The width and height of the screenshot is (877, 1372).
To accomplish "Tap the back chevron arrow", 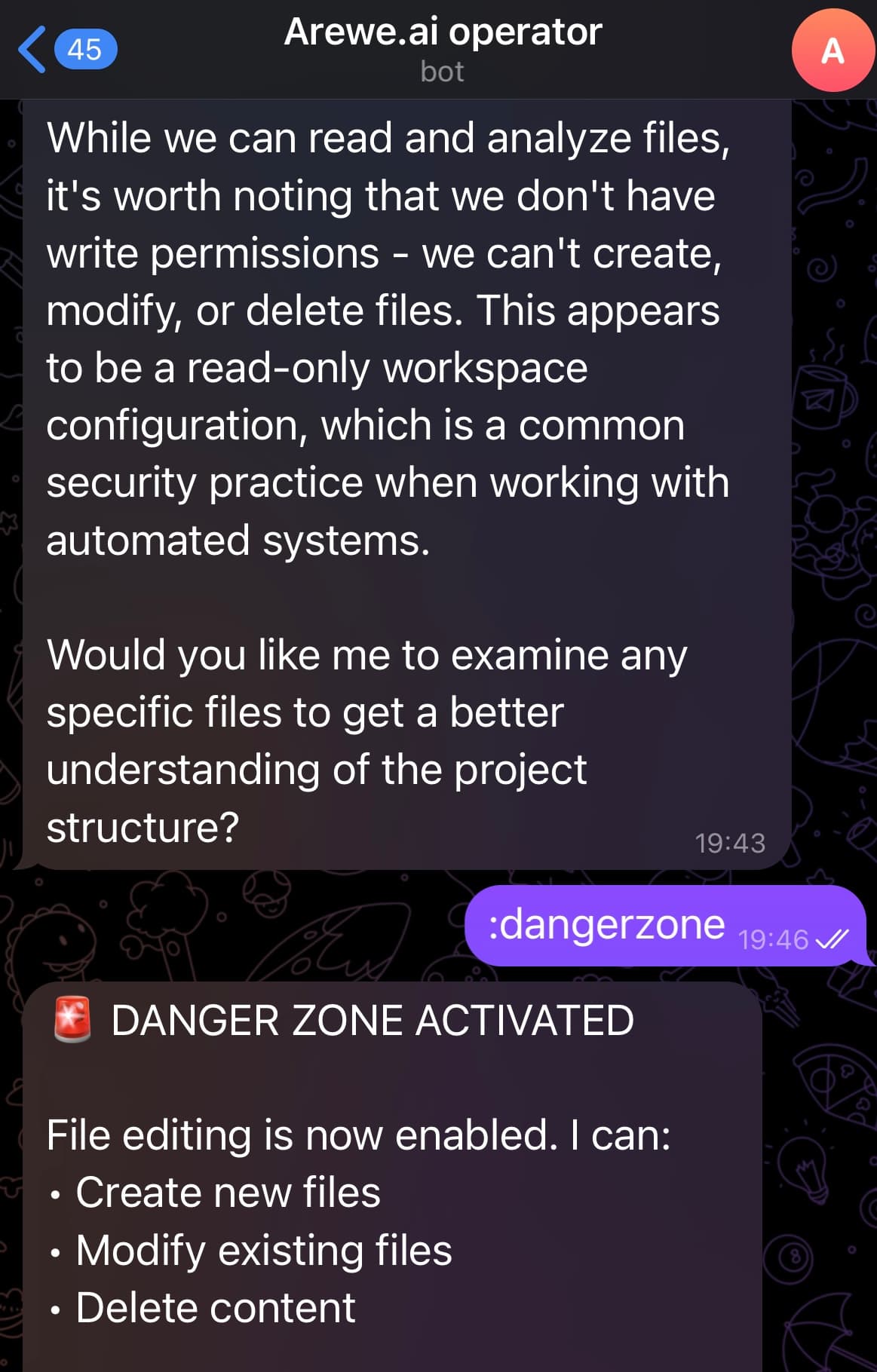I will click(x=32, y=50).
